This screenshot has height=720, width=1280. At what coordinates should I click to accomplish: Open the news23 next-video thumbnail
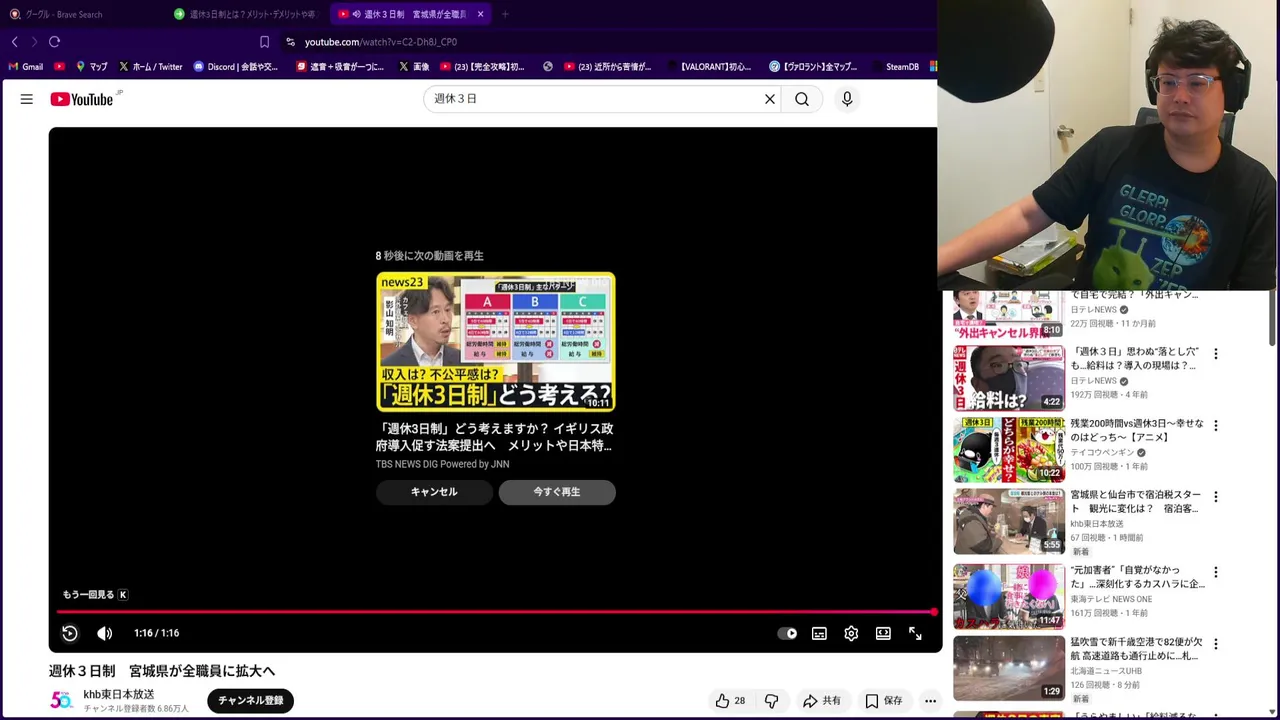pyautogui.click(x=496, y=342)
